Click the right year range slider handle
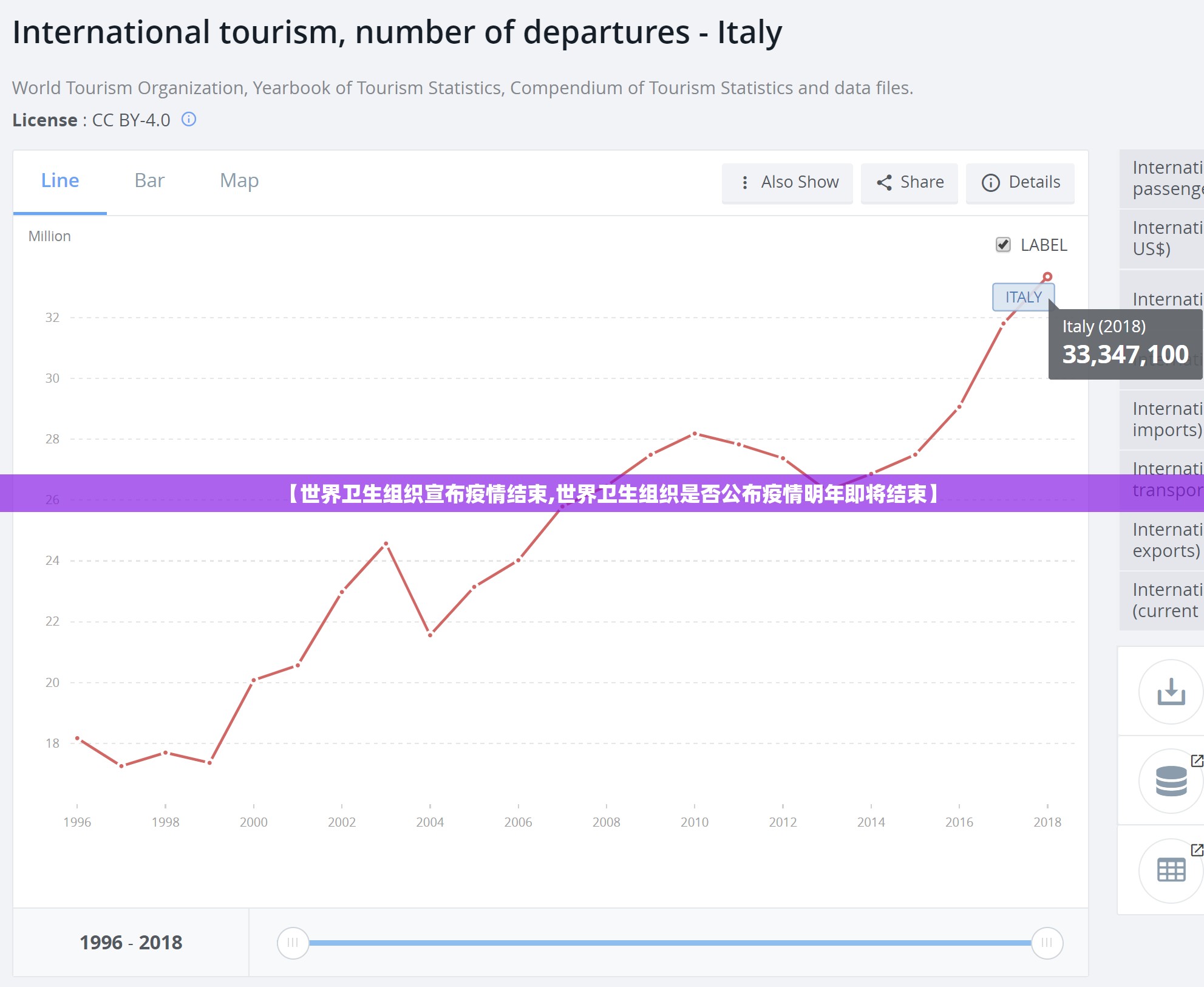The image size is (1204, 987). 1047,943
